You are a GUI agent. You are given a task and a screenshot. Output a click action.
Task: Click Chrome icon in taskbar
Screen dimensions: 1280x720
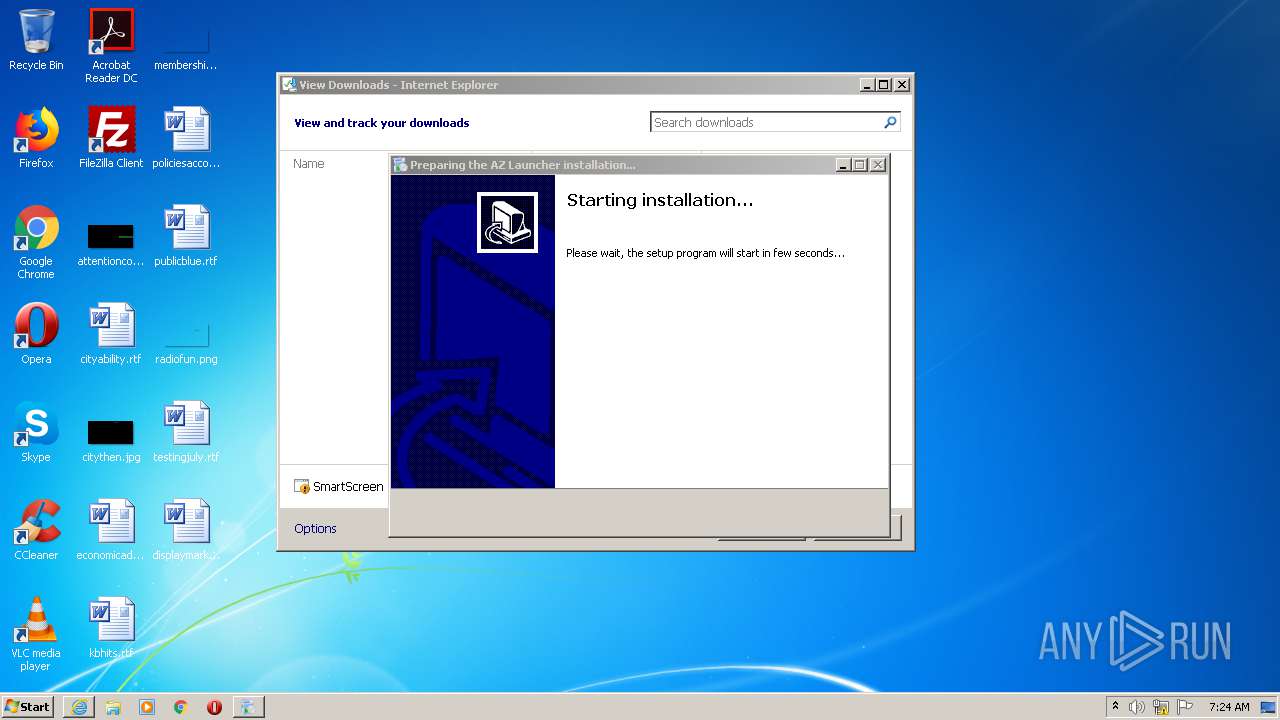tap(181, 707)
